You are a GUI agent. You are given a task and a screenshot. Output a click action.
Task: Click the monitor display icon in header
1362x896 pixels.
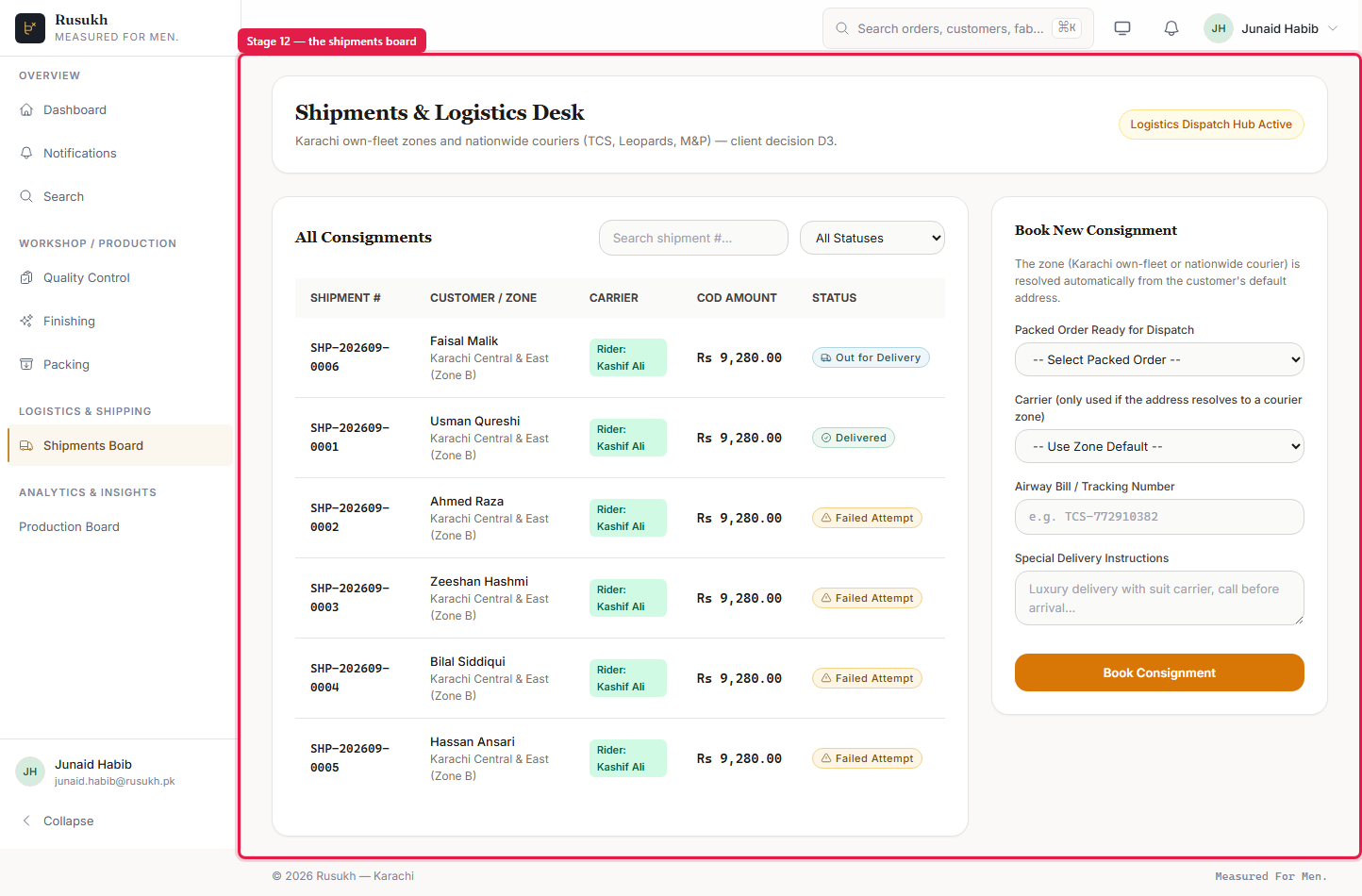[x=1122, y=28]
